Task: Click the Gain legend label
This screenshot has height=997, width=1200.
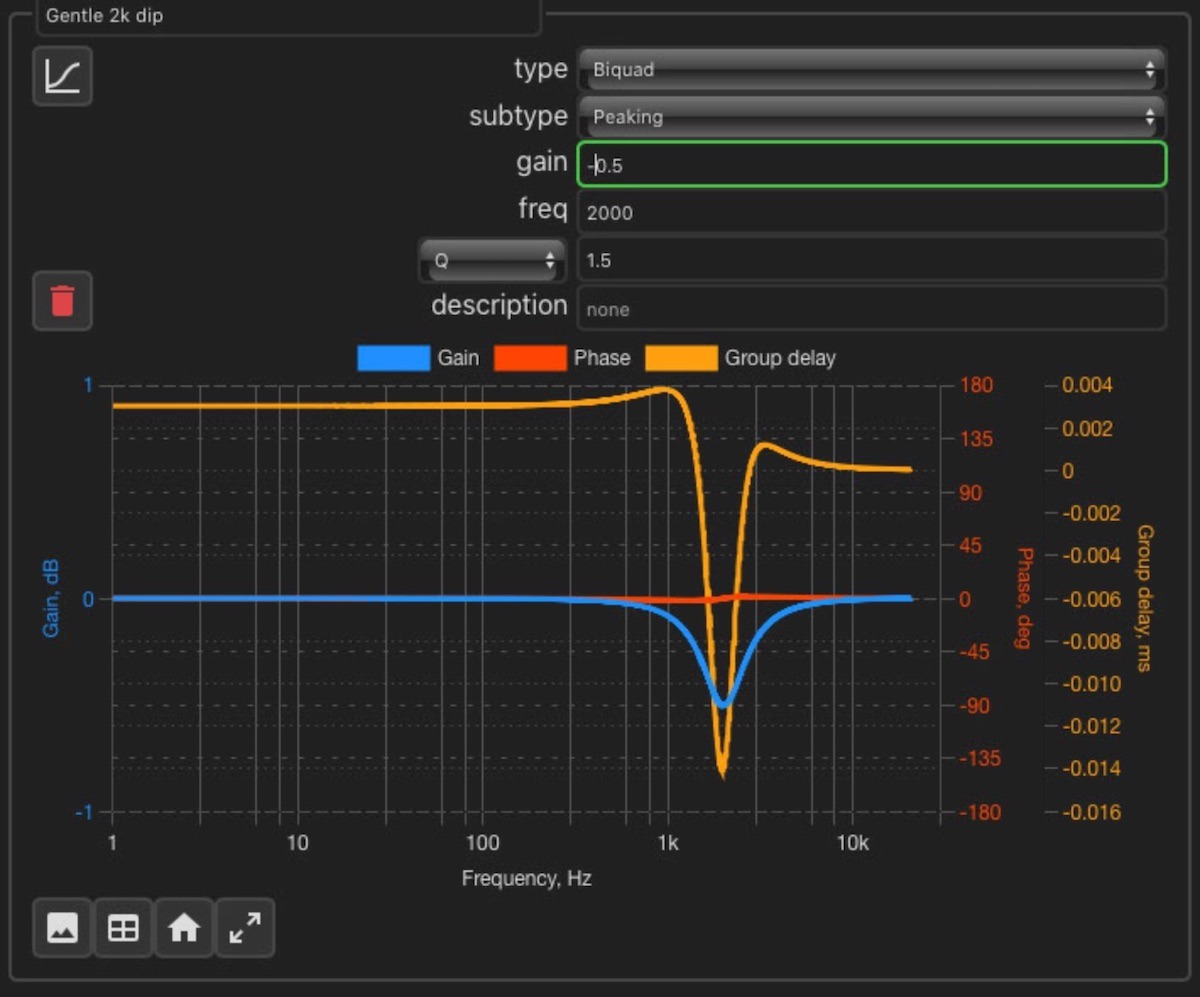Action: pos(458,358)
